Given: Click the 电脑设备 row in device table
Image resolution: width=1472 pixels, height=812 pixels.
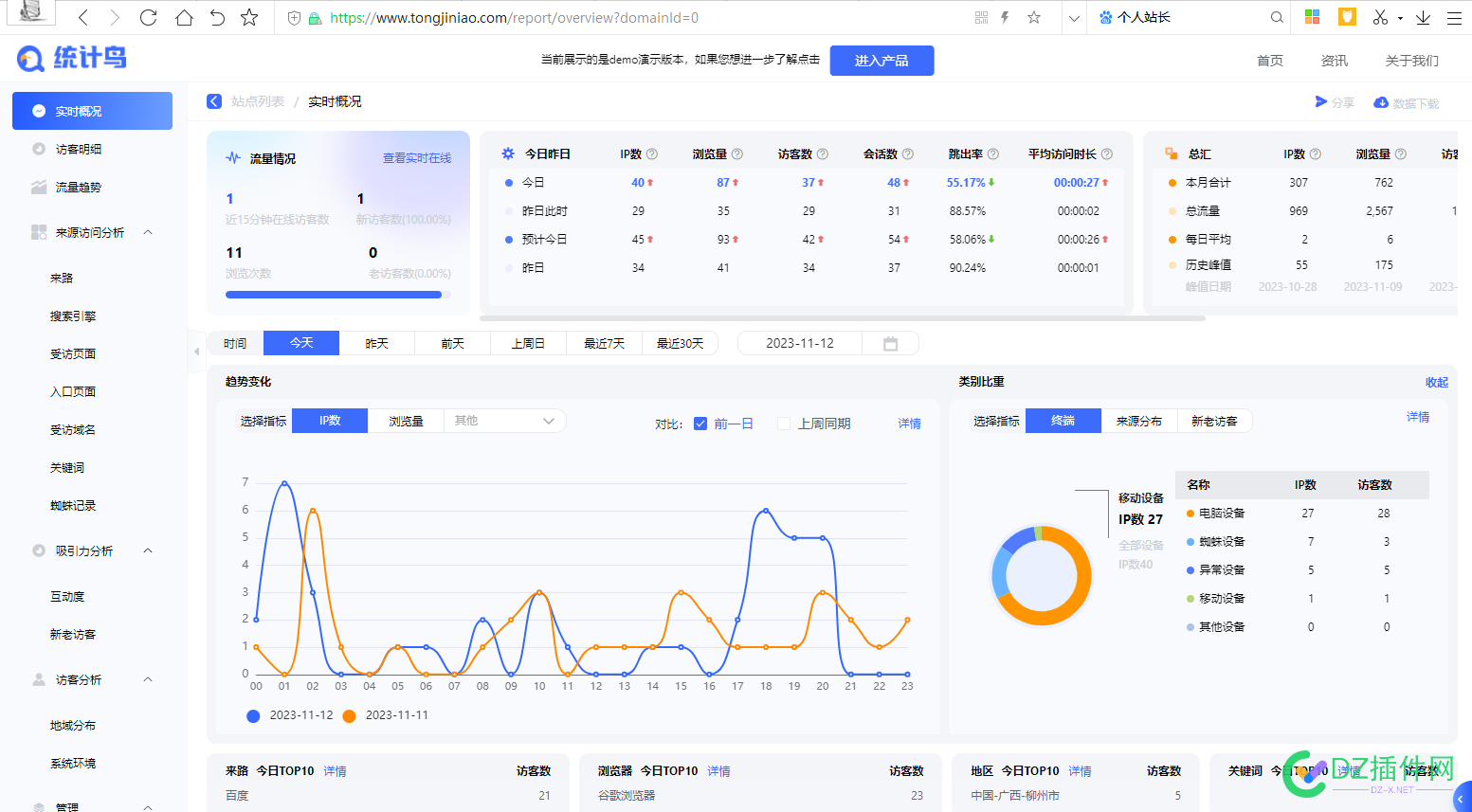Looking at the screenshot, I should pyautogui.click(x=1302, y=513).
